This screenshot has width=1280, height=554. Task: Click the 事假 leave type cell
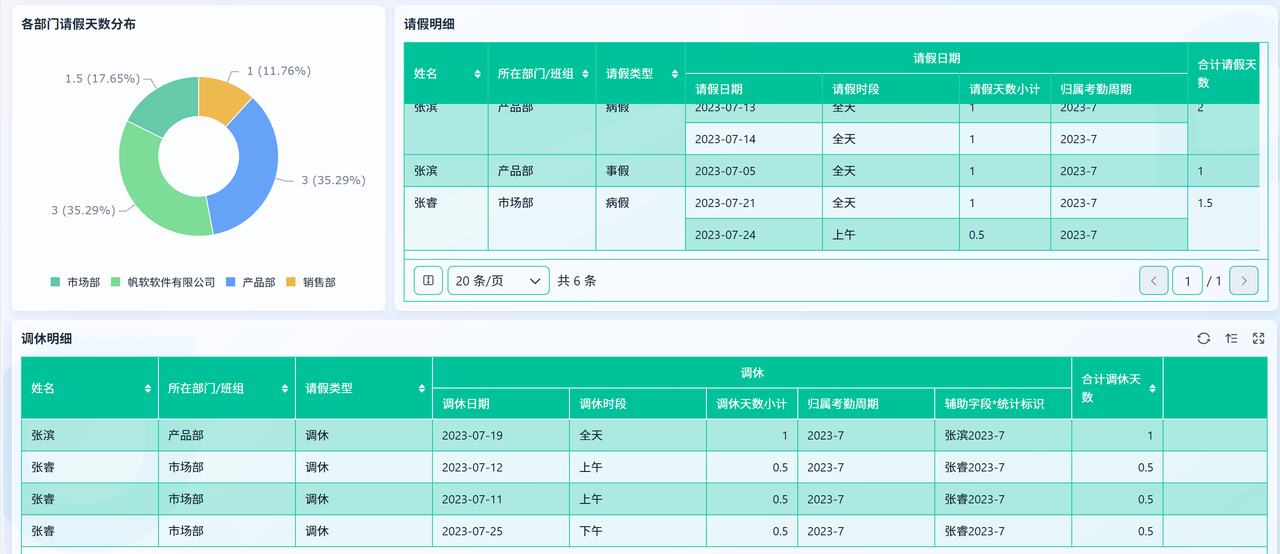click(641, 171)
